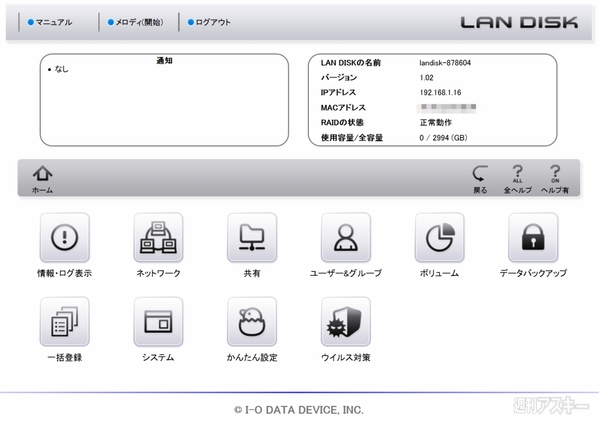Click the IP address 192.168.1.16
Screen dimensions: 600x425
click(440, 93)
